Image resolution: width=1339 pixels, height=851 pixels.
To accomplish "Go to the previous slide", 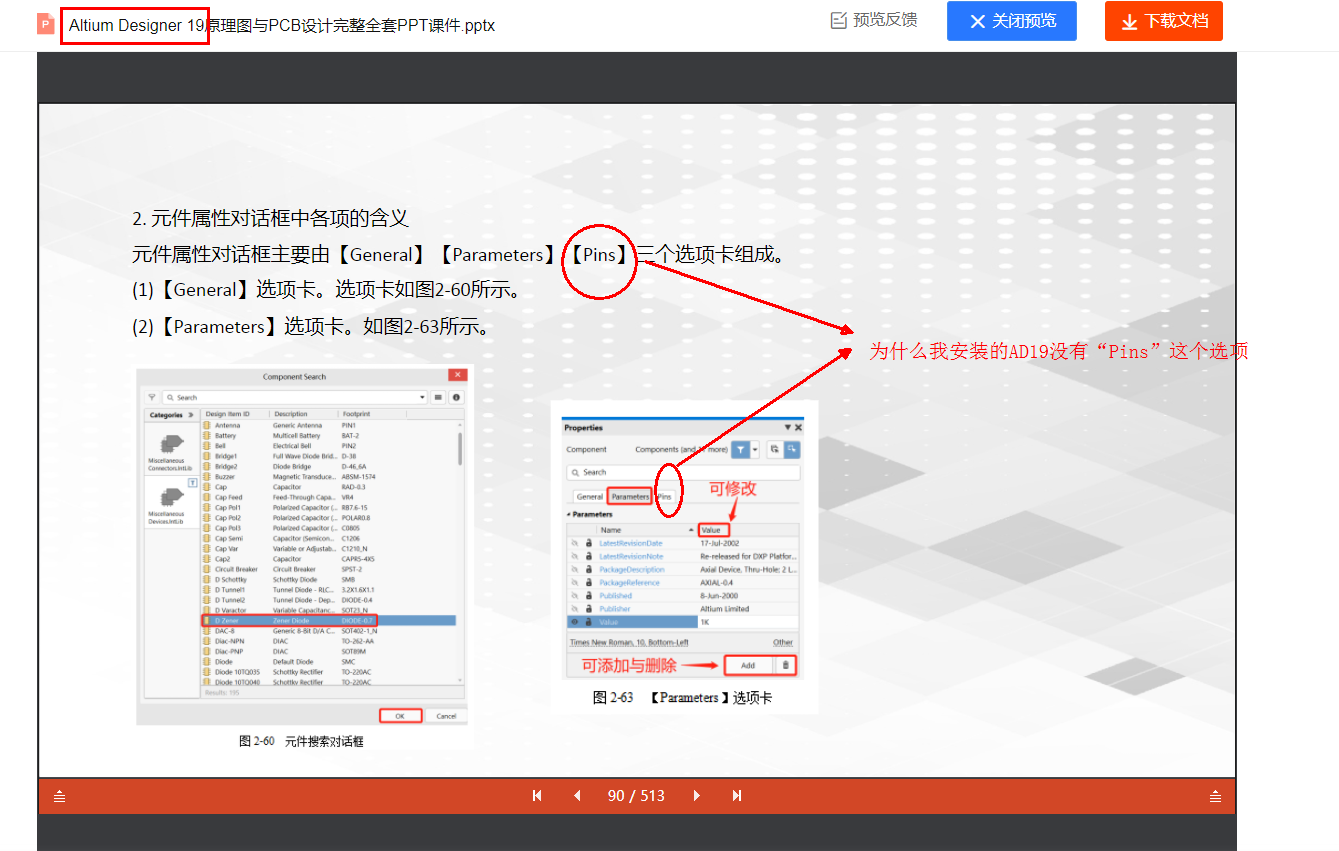I will pyautogui.click(x=577, y=796).
